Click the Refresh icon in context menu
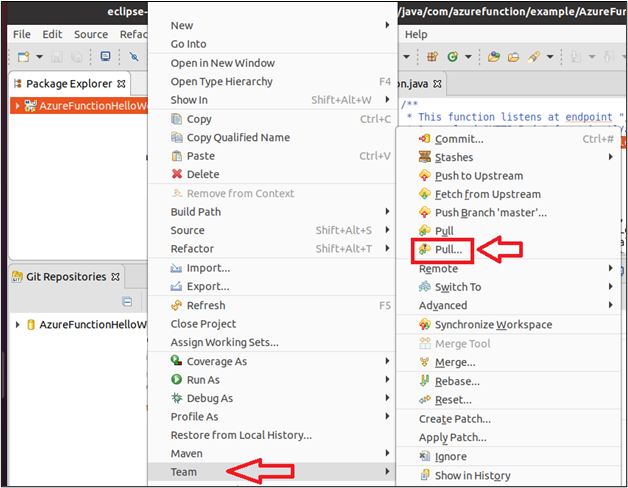 click(x=176, y=305)
